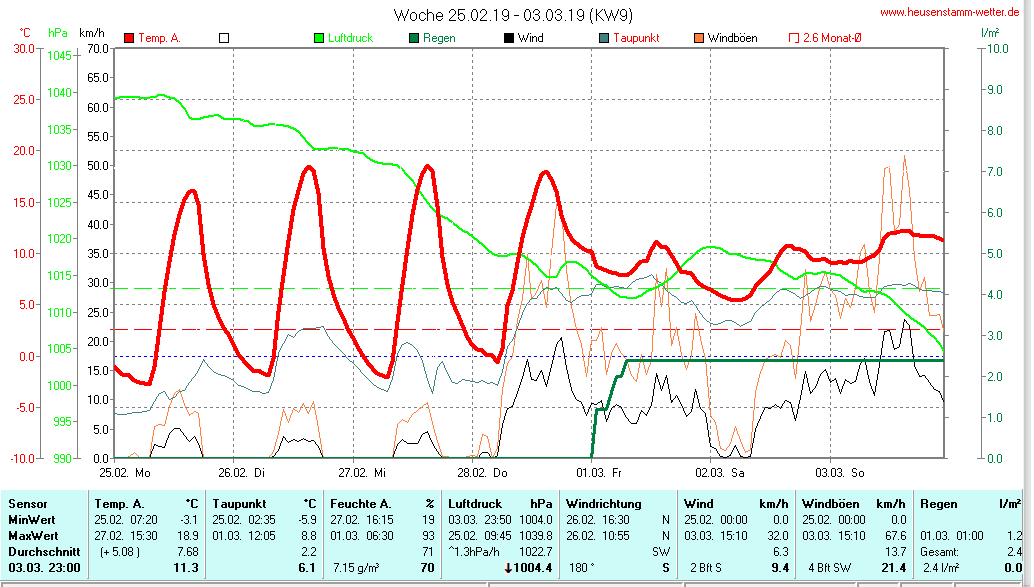Image resolution: width=1034 pixels, height=587 pixels.
Task: Click the Sensor header in the data table
Action: tap(28, 503)
